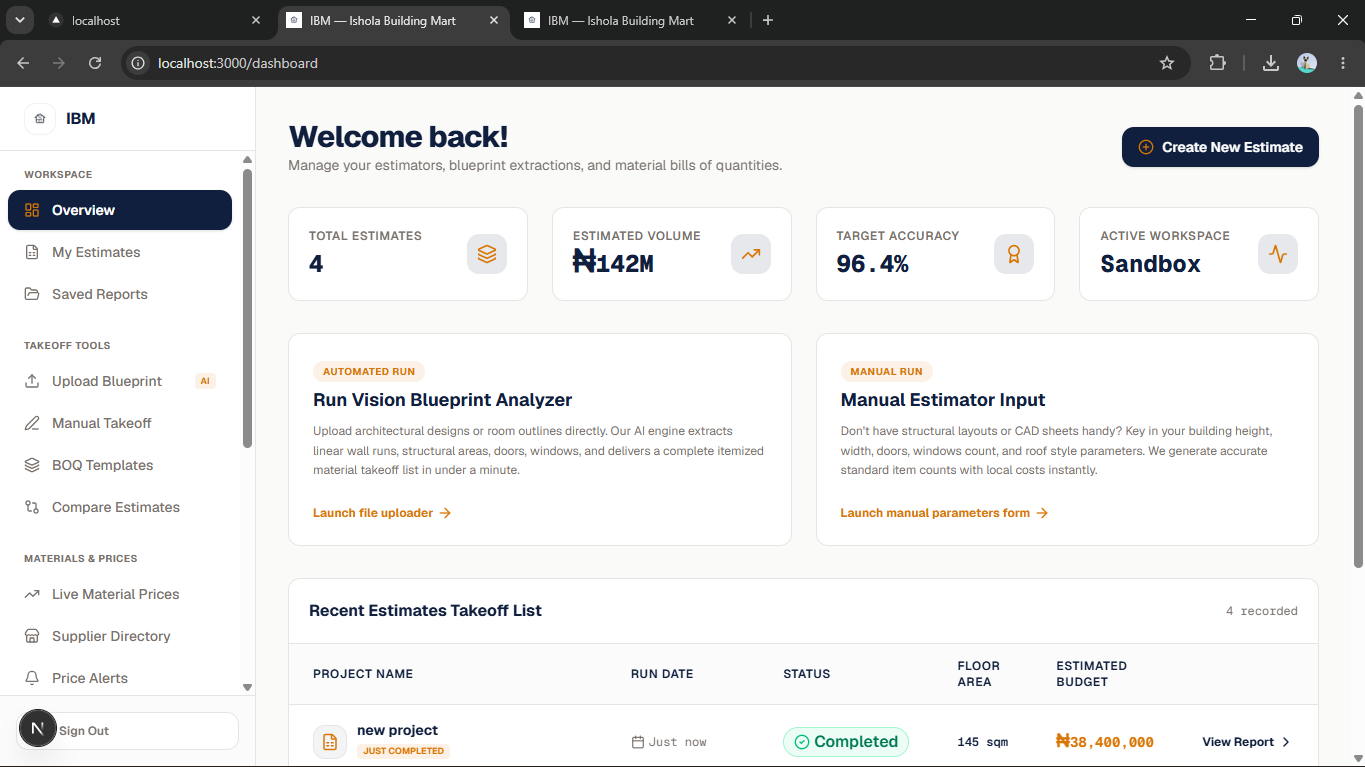Image resolution: width=1365 pixels, height=767 pixels.
Task: Click the Manual Takeoff pencil icon
Action: pos(32,423)
